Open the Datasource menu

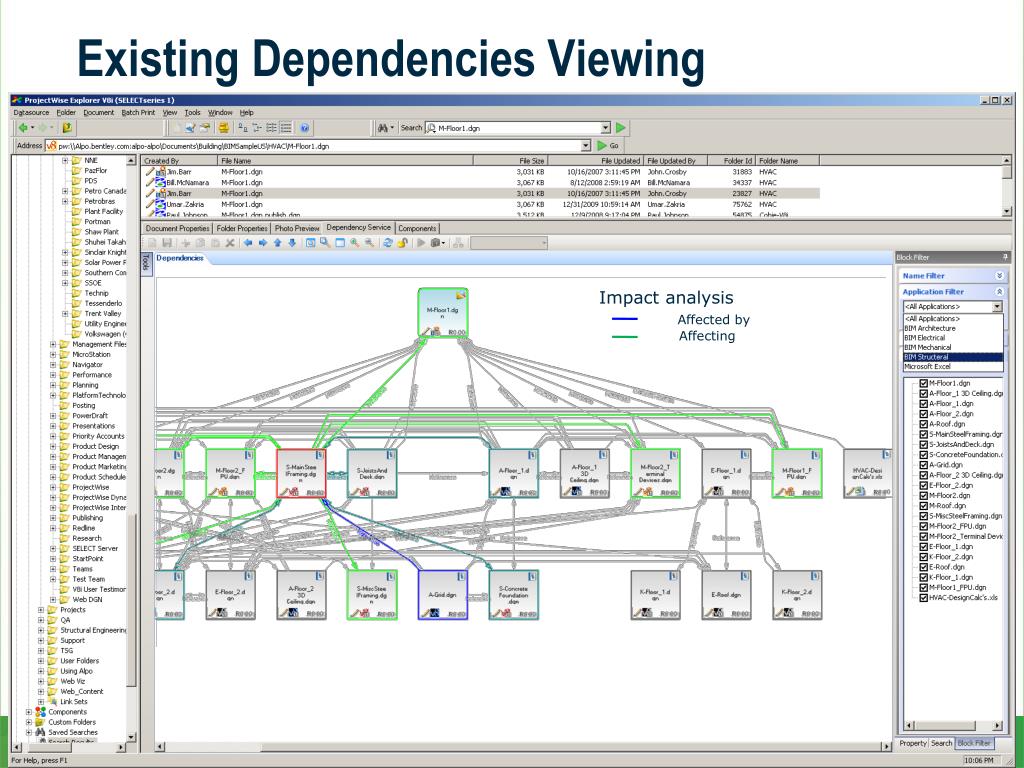pos(31,112)
